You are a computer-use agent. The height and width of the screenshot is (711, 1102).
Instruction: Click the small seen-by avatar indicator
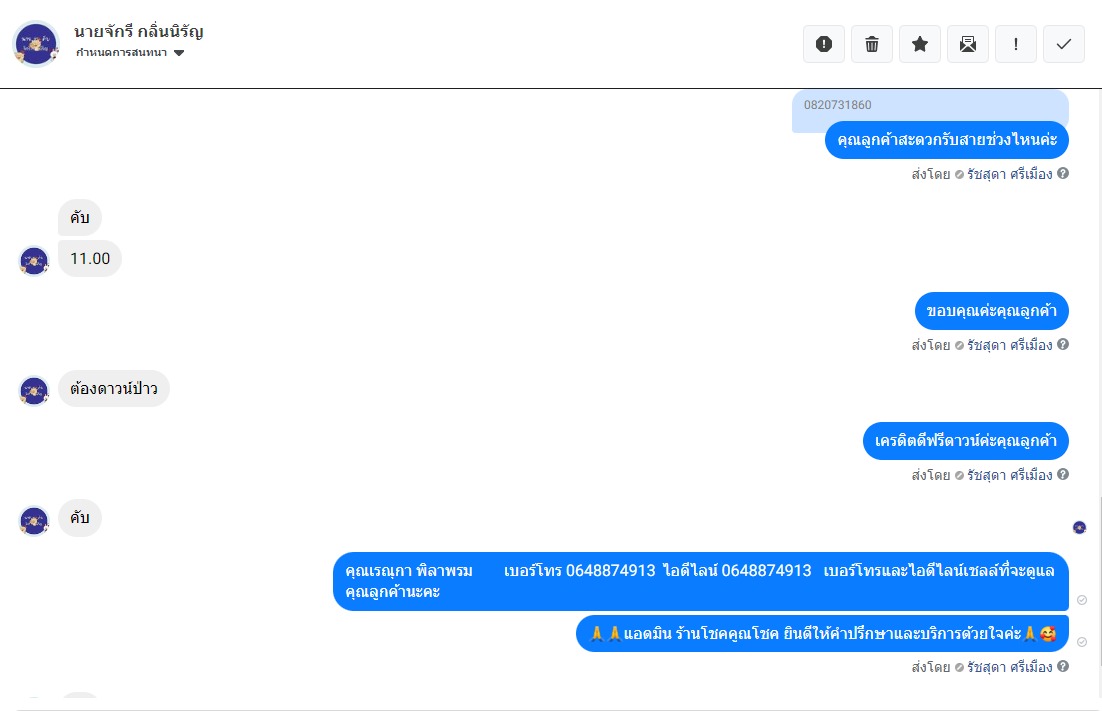tap(1080, 528)
